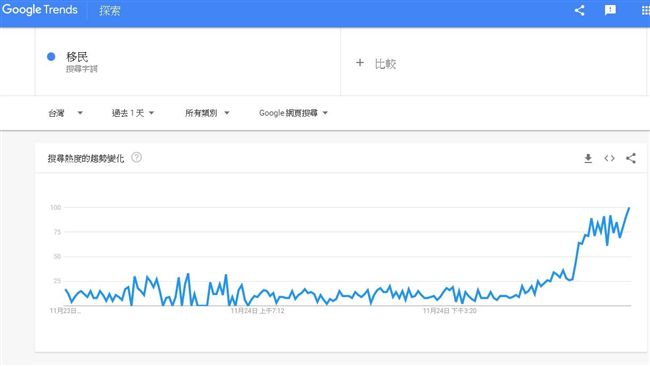Click the peak point at the chart's right end
Image resolution: width=650 pixels, height=366 pixels.
[x=629, y=208]
